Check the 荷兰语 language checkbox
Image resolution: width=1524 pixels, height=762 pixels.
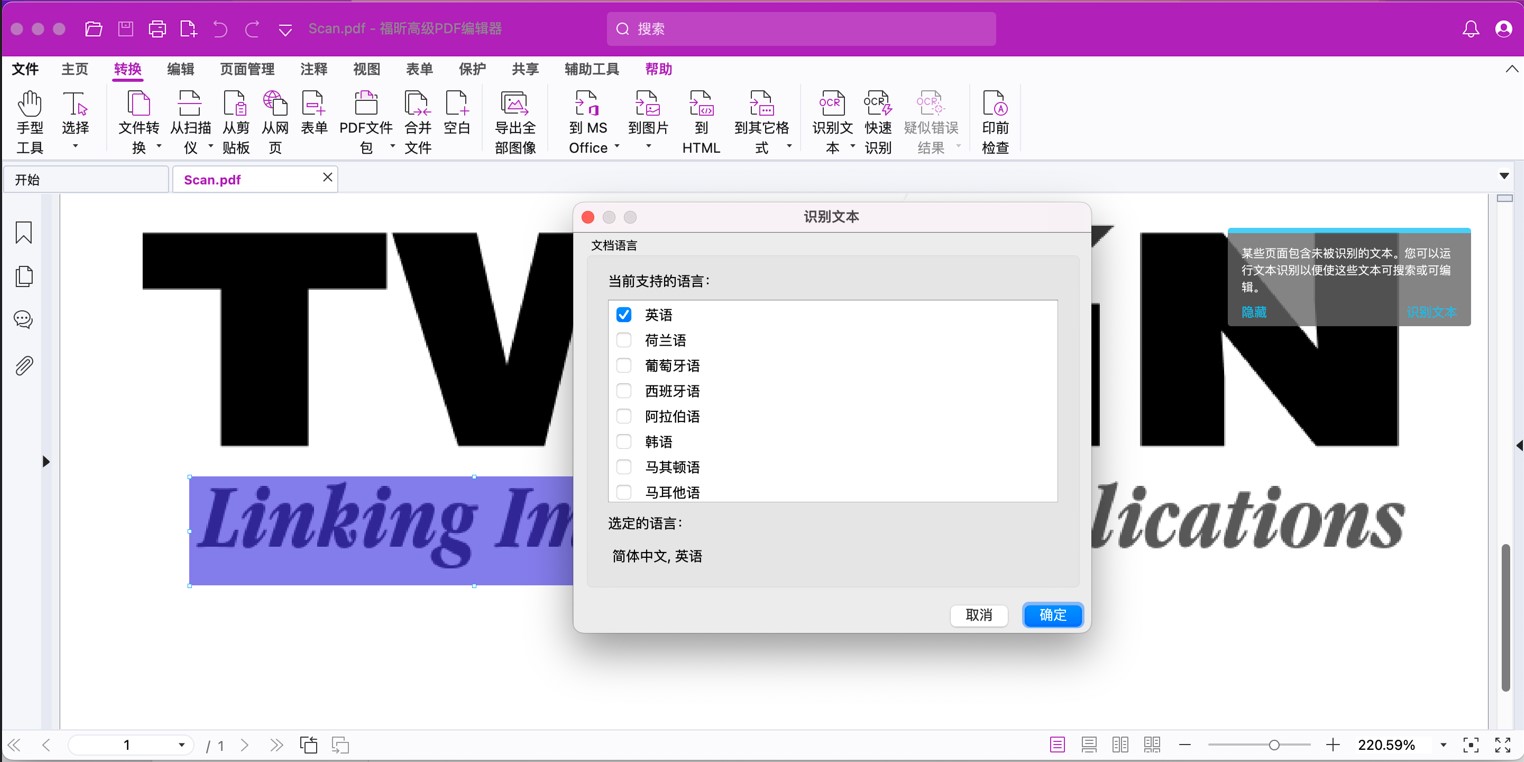[624, 340]
